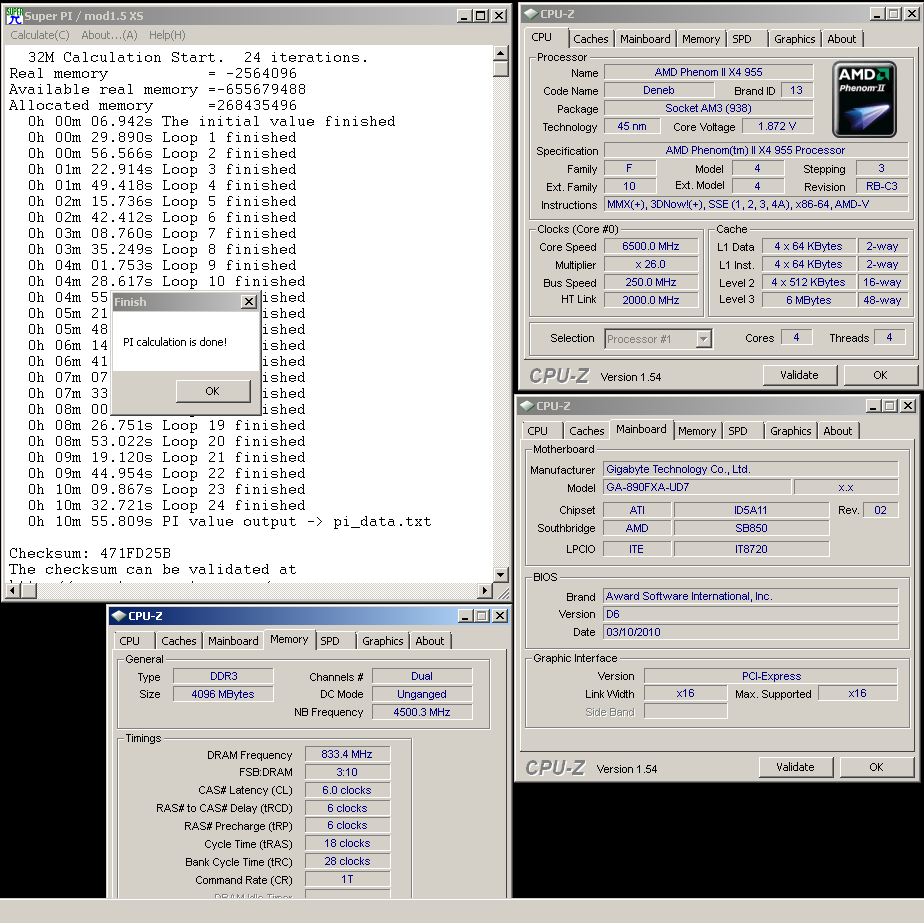Image resolution: width=924 pixels, height=923 pixels.
Task: Open Mainboard tab in Memory CPU-Z window
Action: 233,641
